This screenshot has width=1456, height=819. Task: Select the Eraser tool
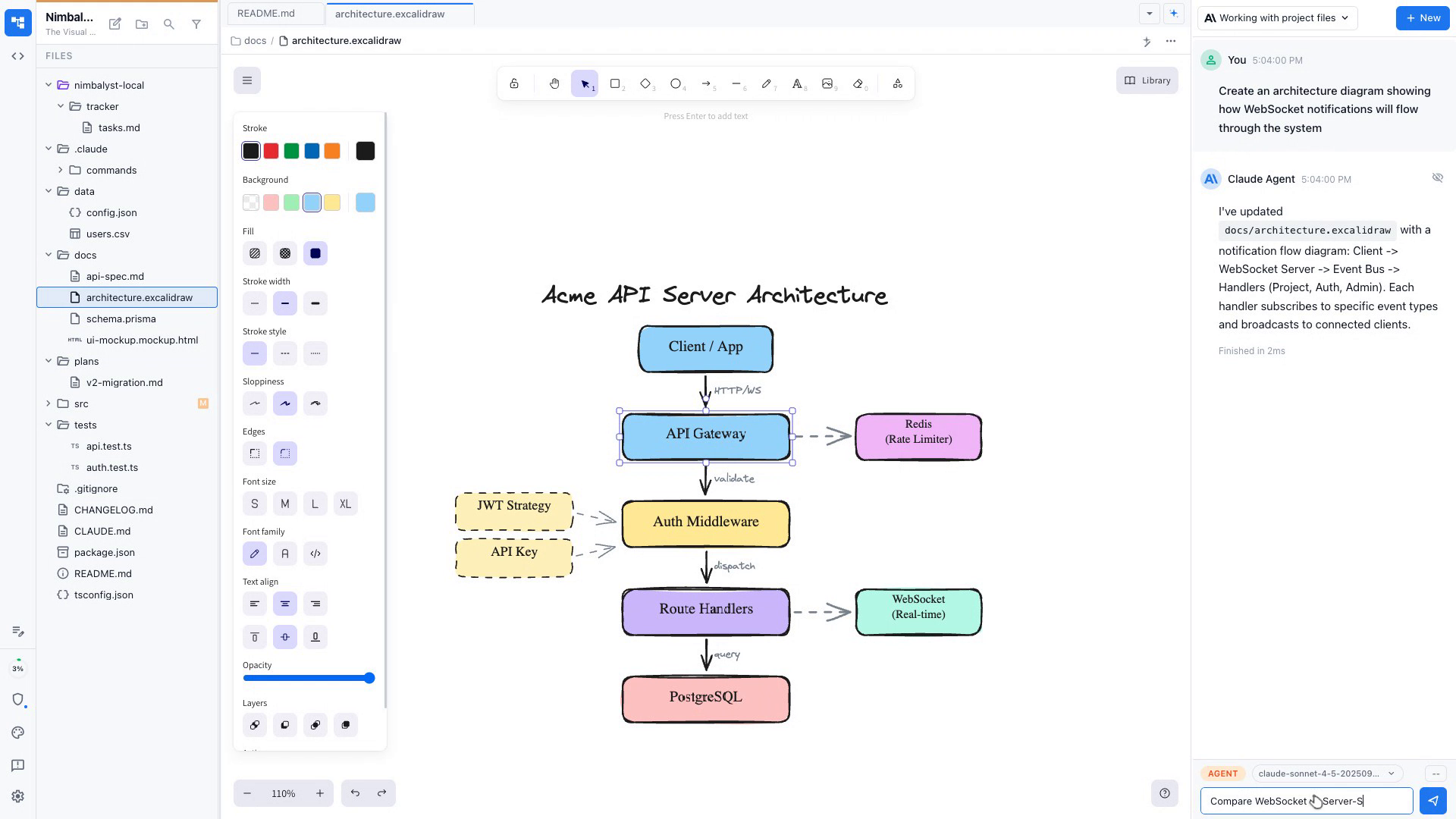[858, 84]
